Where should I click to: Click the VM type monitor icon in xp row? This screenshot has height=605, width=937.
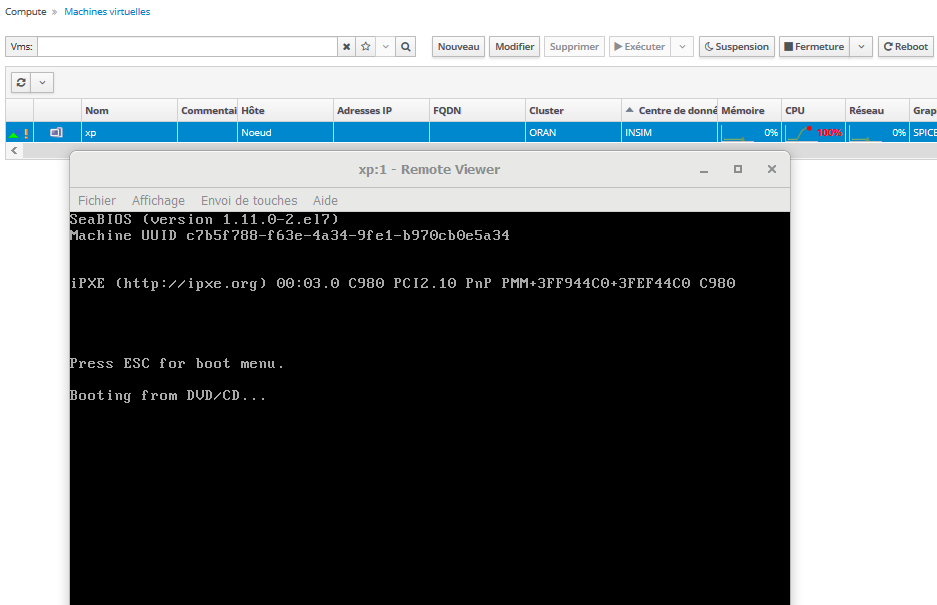tap(56, 132)
